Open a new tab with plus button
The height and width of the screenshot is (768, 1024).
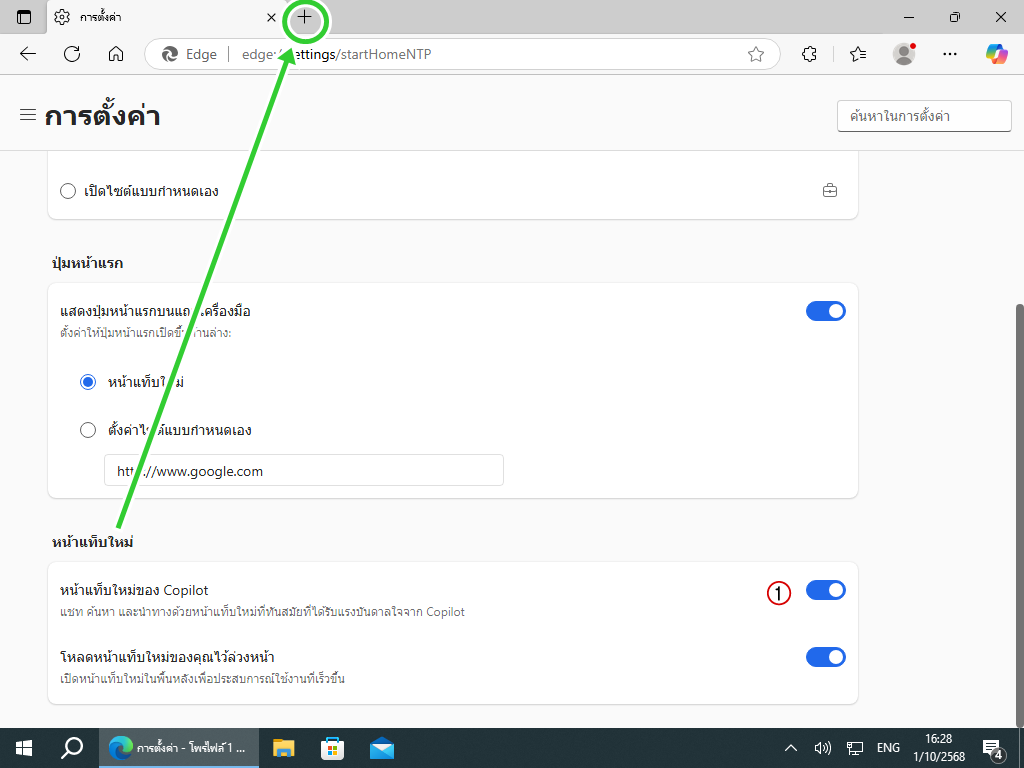[305, 18]
